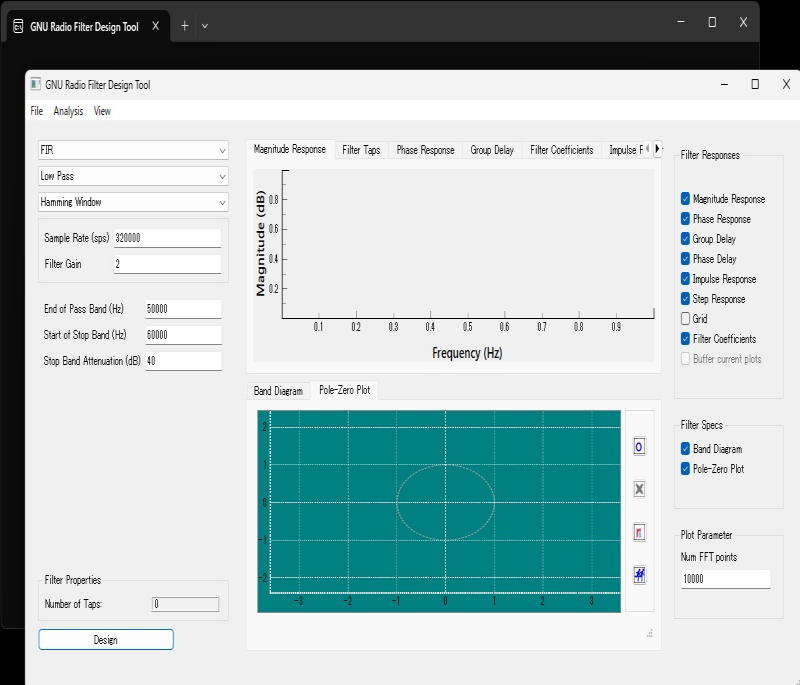Click the 'Magnitude (dB)' axis label
The width and height of the screenshot is (800, 685).
pyautogui.click(x=260, y=243)
